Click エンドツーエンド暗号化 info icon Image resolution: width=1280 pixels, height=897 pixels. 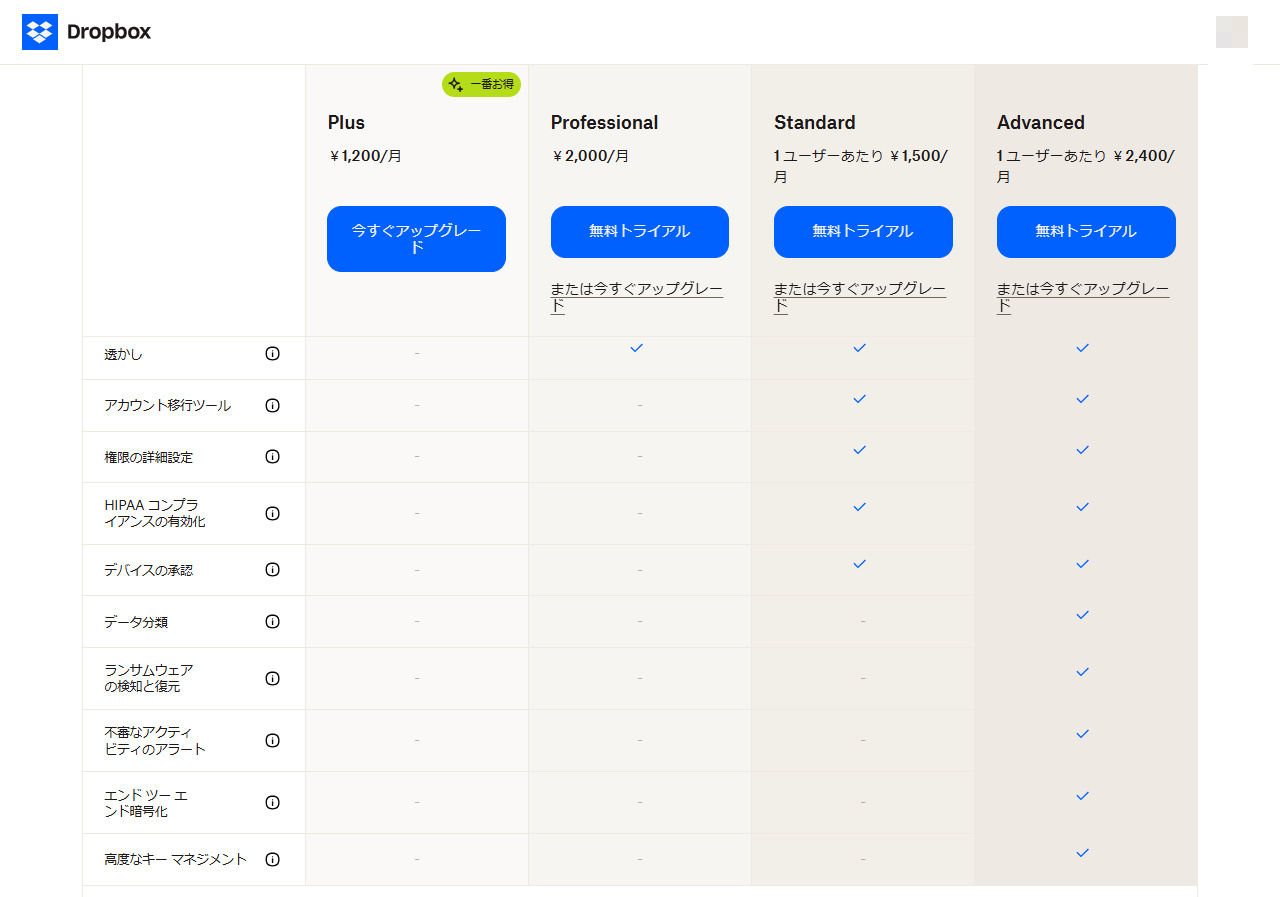pyautogui.click(x=272, y=803)
